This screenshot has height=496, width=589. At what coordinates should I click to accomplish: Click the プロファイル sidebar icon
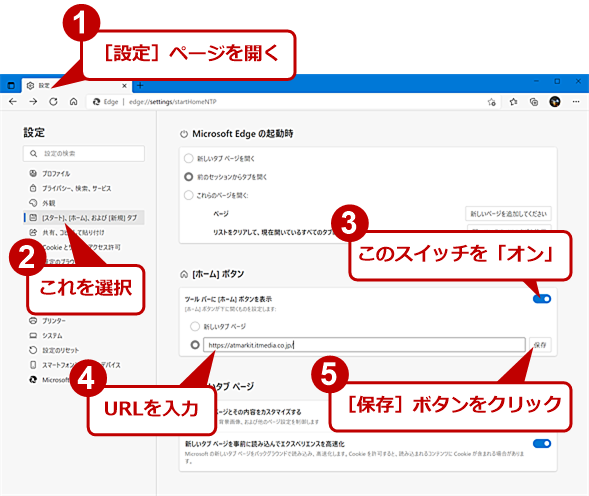(x=33, y=173)
